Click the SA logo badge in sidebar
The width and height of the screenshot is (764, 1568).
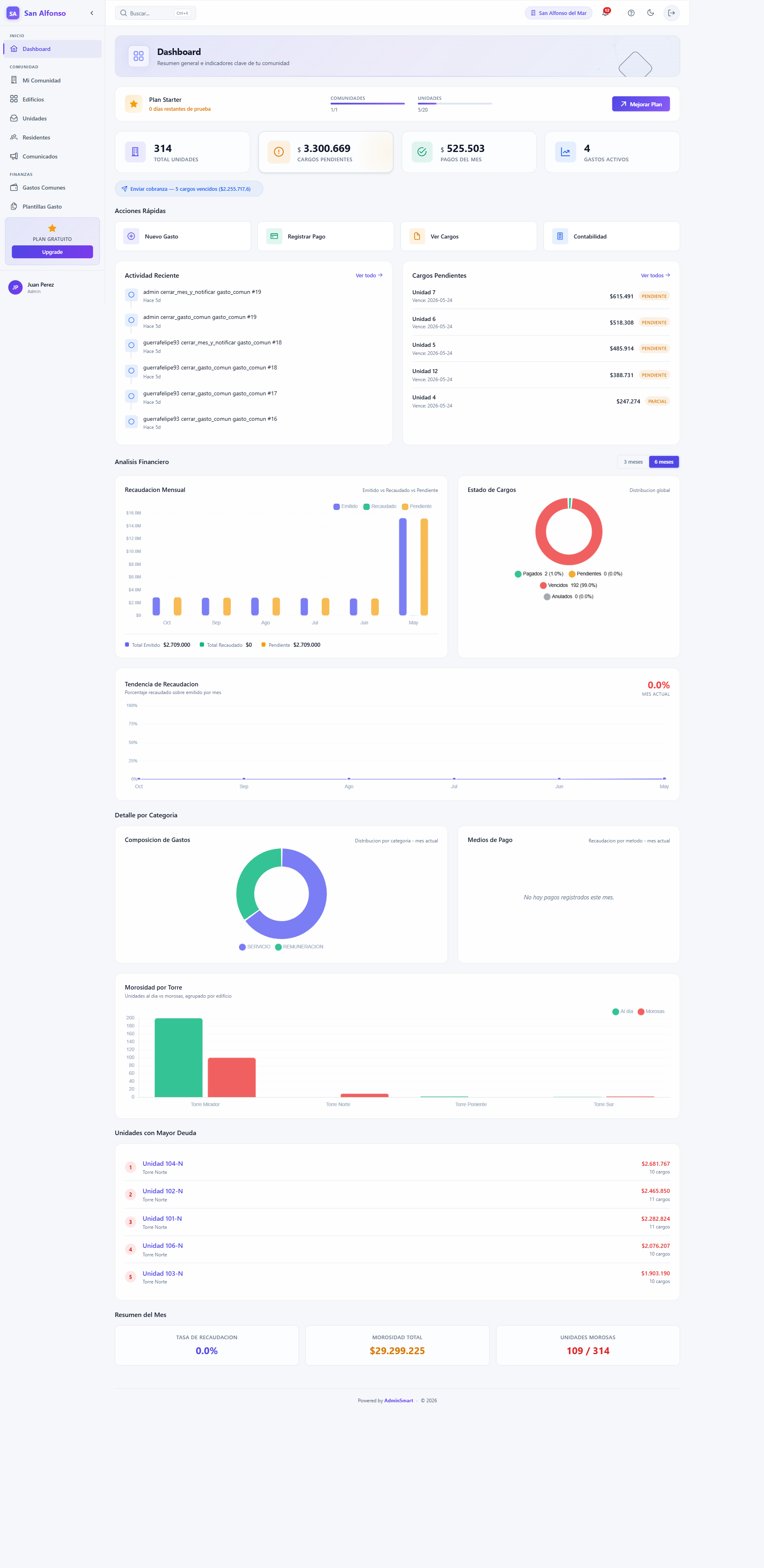(x=13, y=13)
